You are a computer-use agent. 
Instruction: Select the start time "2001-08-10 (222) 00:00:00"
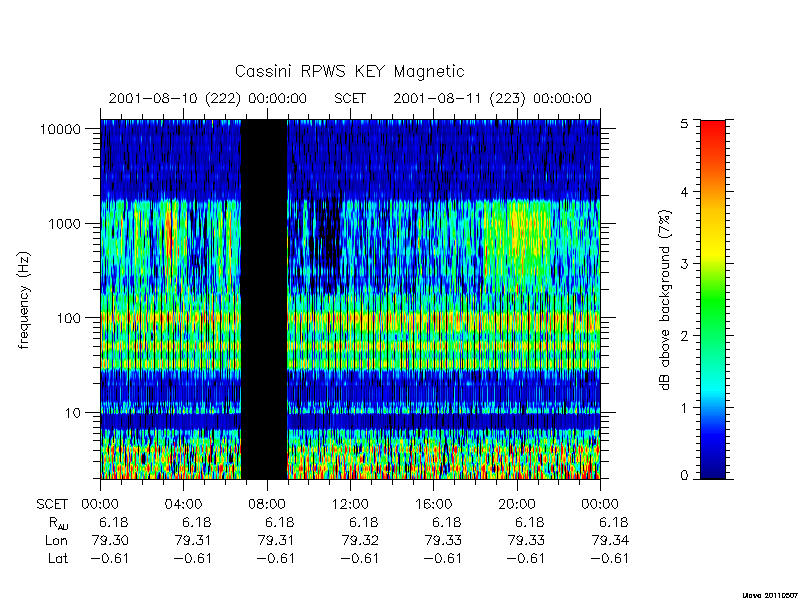click(x=208, y=98)
